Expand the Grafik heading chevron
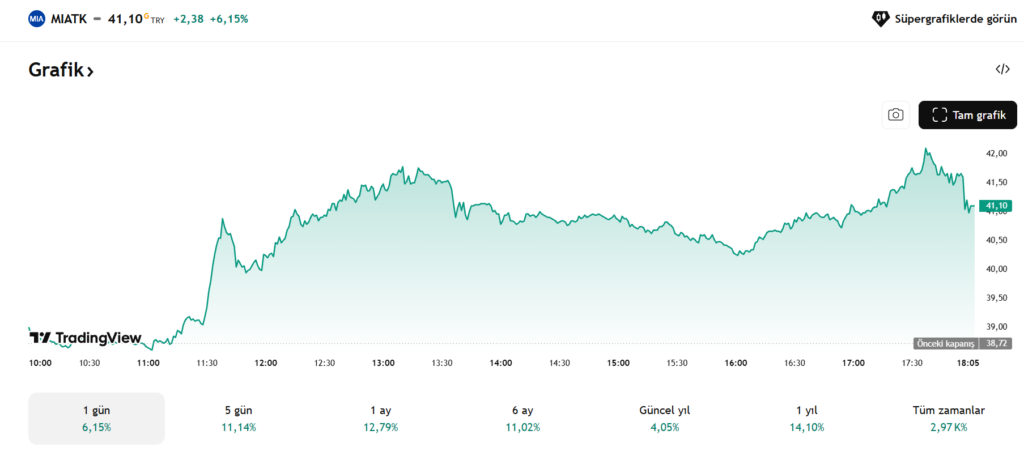The image size is (1024, 452). [89, 71]
